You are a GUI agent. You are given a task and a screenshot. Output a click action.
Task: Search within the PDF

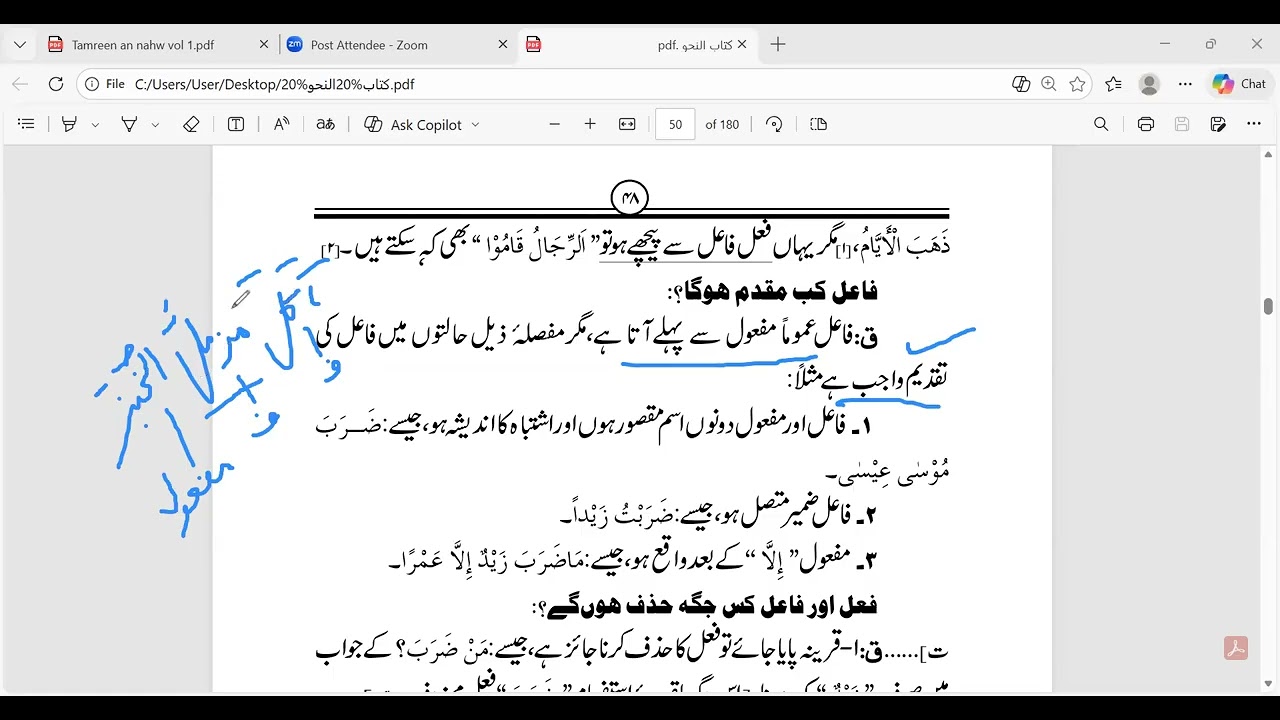(x=1101, y=124)
